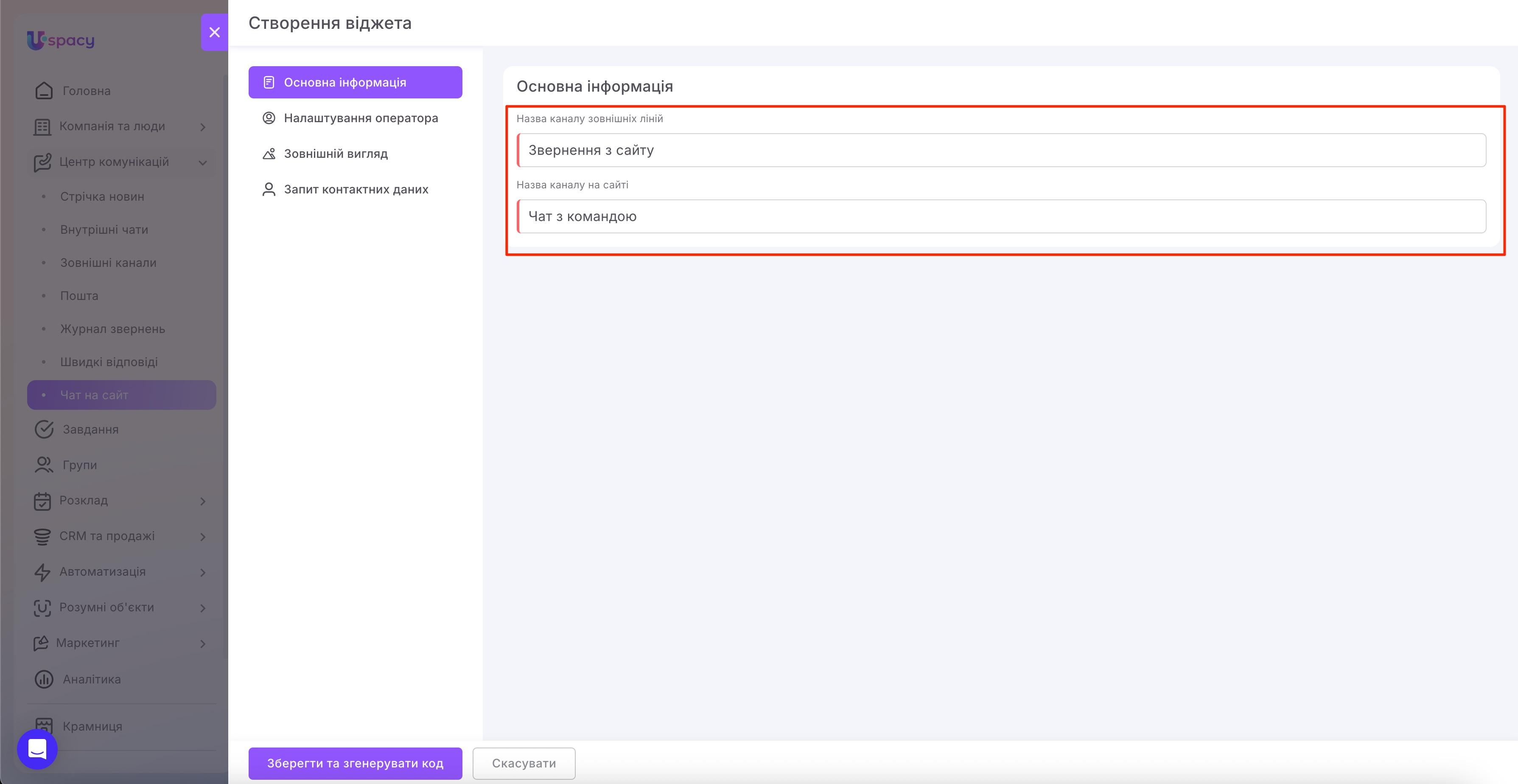Screen dimensions: 1518x784
Task: Collapse Центр комунікацій chevron
Action: click(203, 162)
